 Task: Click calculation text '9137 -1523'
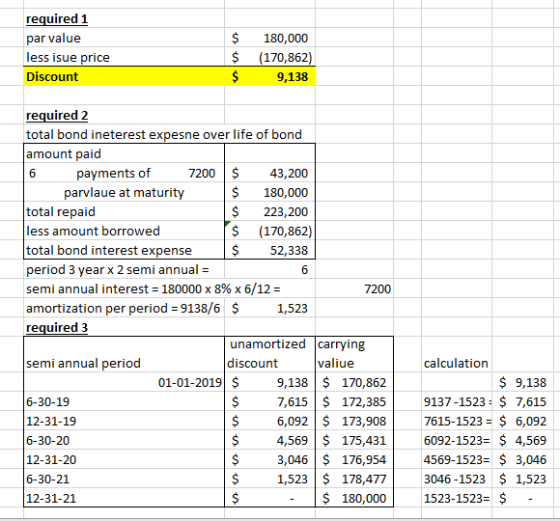(x=455, y=402)
